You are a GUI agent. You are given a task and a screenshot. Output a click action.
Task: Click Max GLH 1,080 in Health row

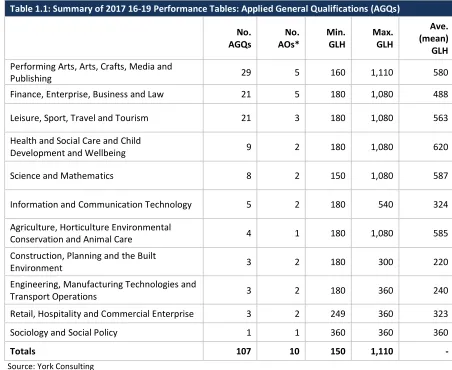382,147
